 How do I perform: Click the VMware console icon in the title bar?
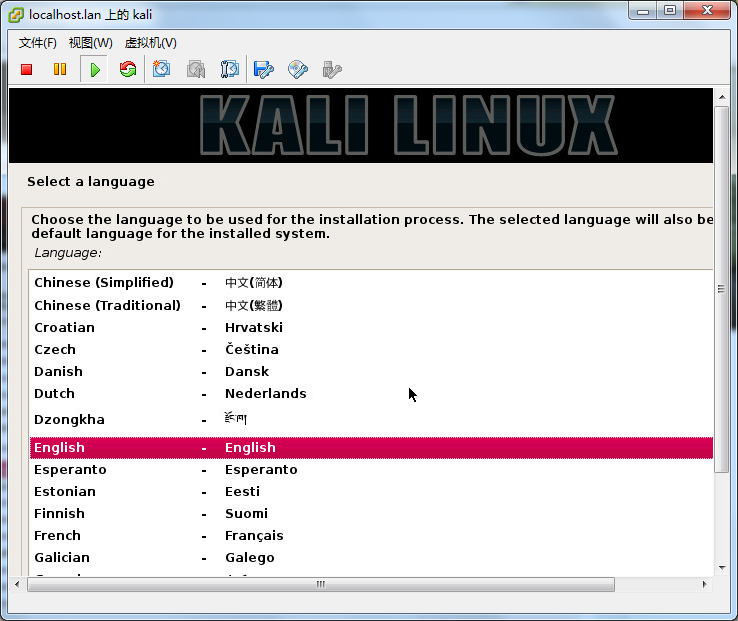[x=16, y=15]
